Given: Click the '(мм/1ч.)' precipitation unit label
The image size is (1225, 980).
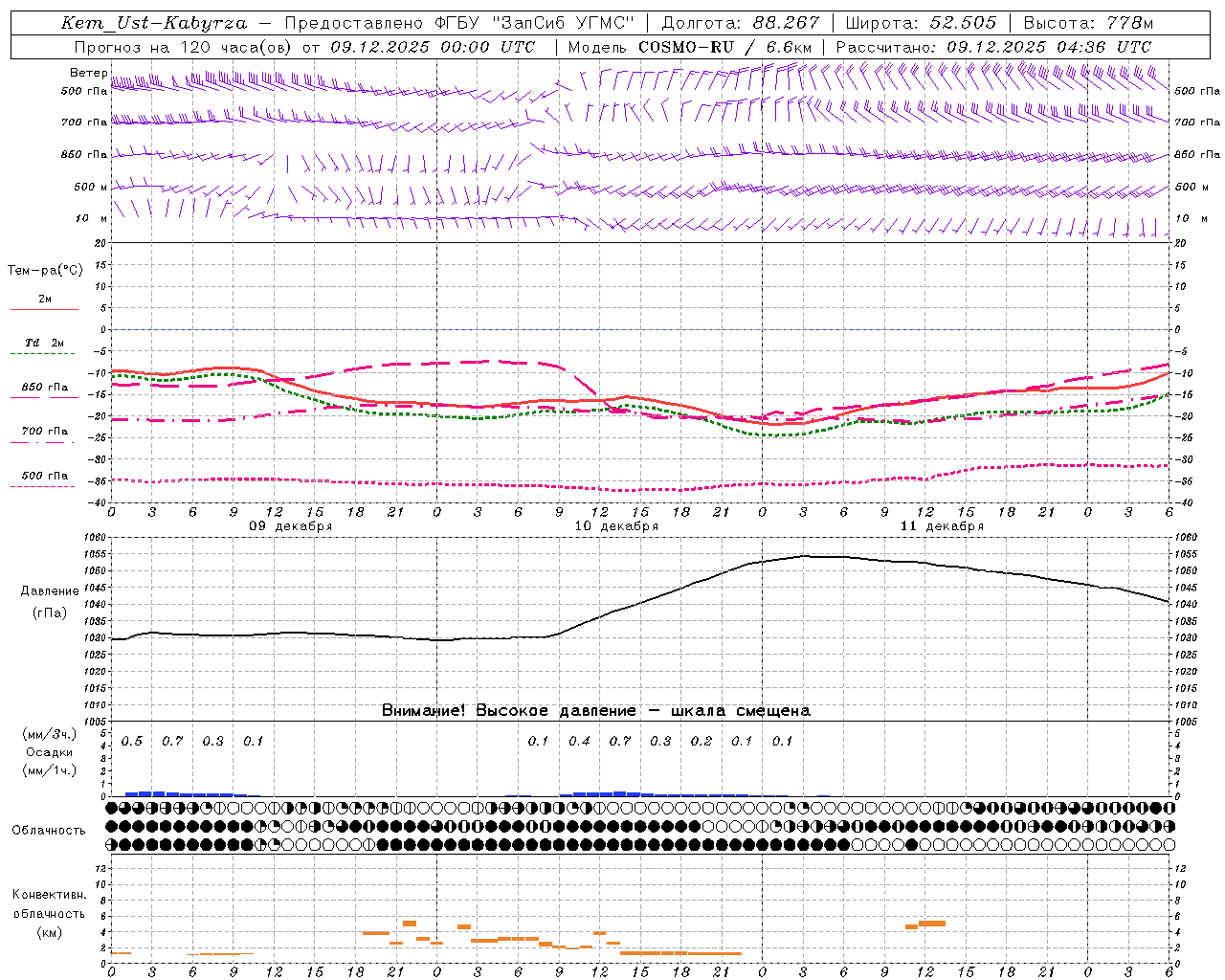Looking at the screenshot, I should pos(50,770).
